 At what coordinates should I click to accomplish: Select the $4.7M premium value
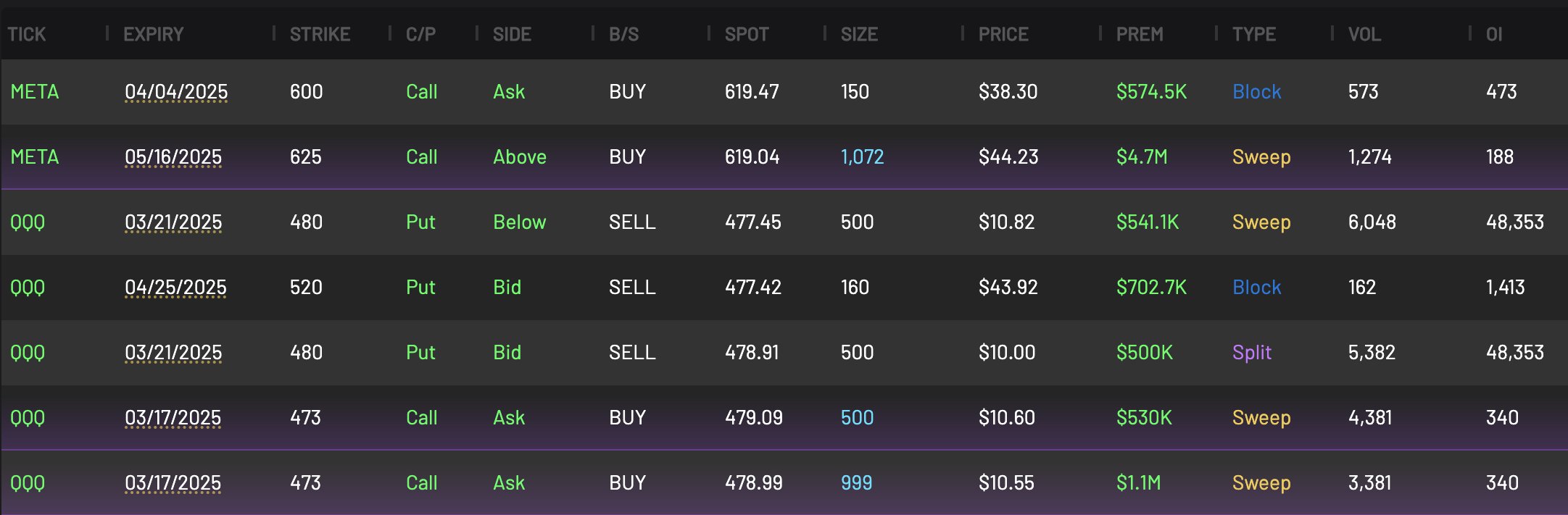pos(1142,157)
